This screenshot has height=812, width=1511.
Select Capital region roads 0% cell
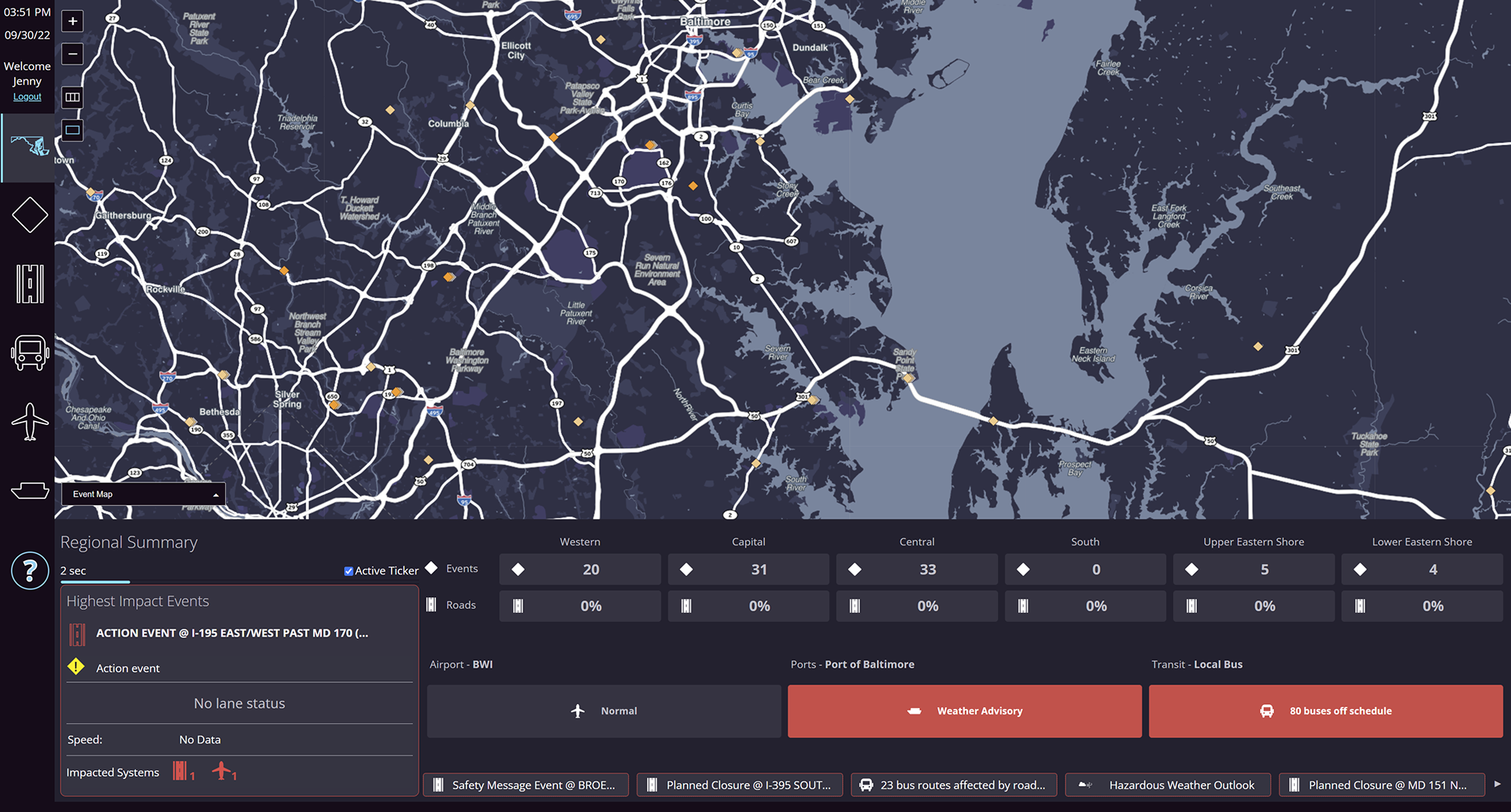(748, 606)
